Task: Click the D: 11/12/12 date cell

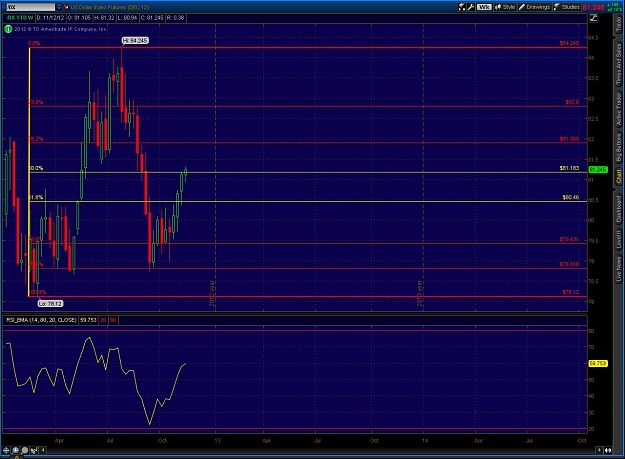Action: pyautogui.click(x=51, y=18)
